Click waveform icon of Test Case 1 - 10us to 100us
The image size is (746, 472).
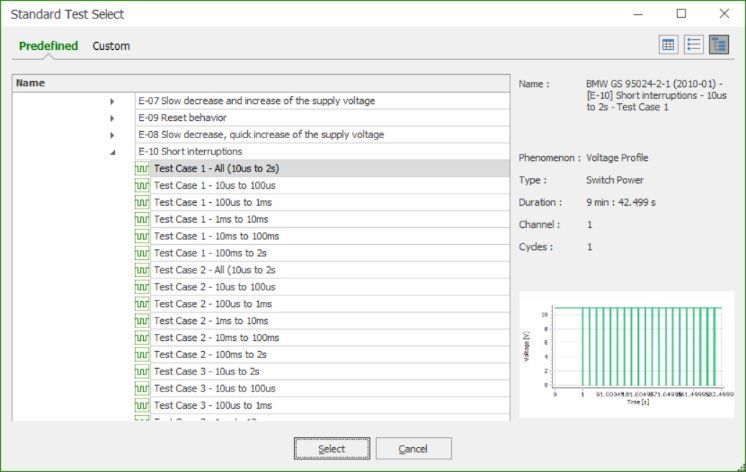pos(142,185)
